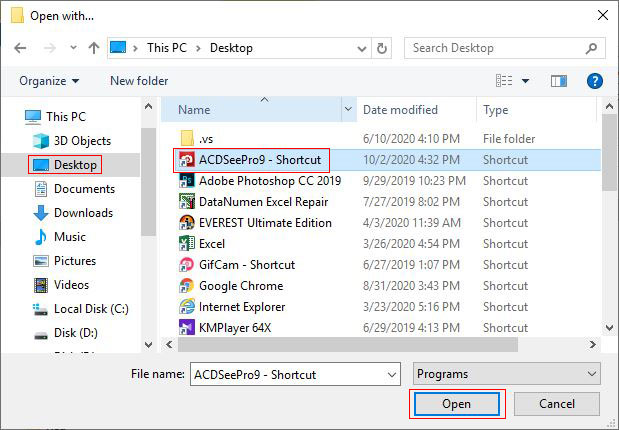Open the Programs file type dropdown
Image resolution: width=619 pixels, height=430 pixels.
tap(506, 374)
